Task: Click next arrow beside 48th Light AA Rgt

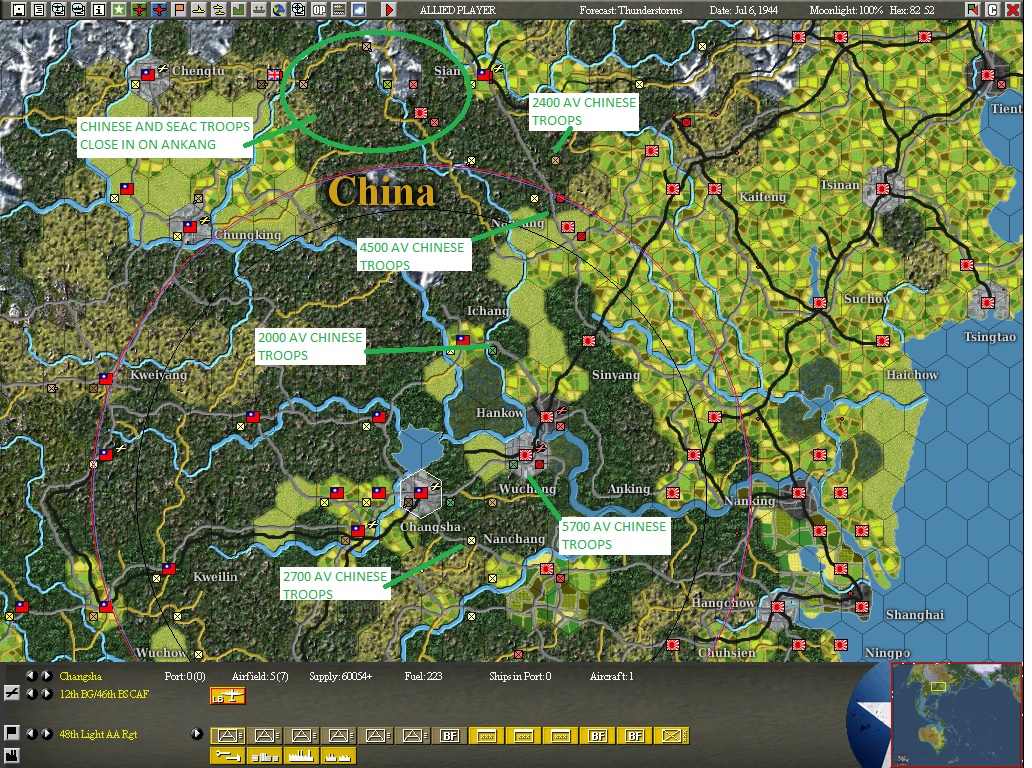Action: click(47, 734)
